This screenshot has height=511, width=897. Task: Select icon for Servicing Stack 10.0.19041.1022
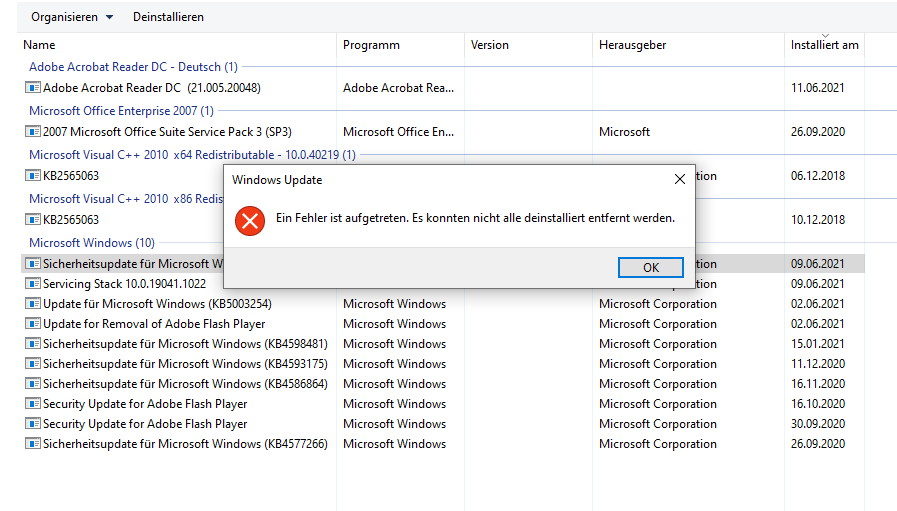point(32,284)
